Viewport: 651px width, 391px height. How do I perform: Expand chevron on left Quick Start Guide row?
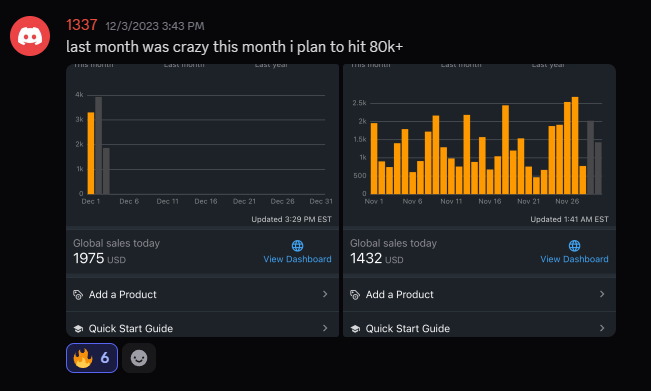point(325,328)
